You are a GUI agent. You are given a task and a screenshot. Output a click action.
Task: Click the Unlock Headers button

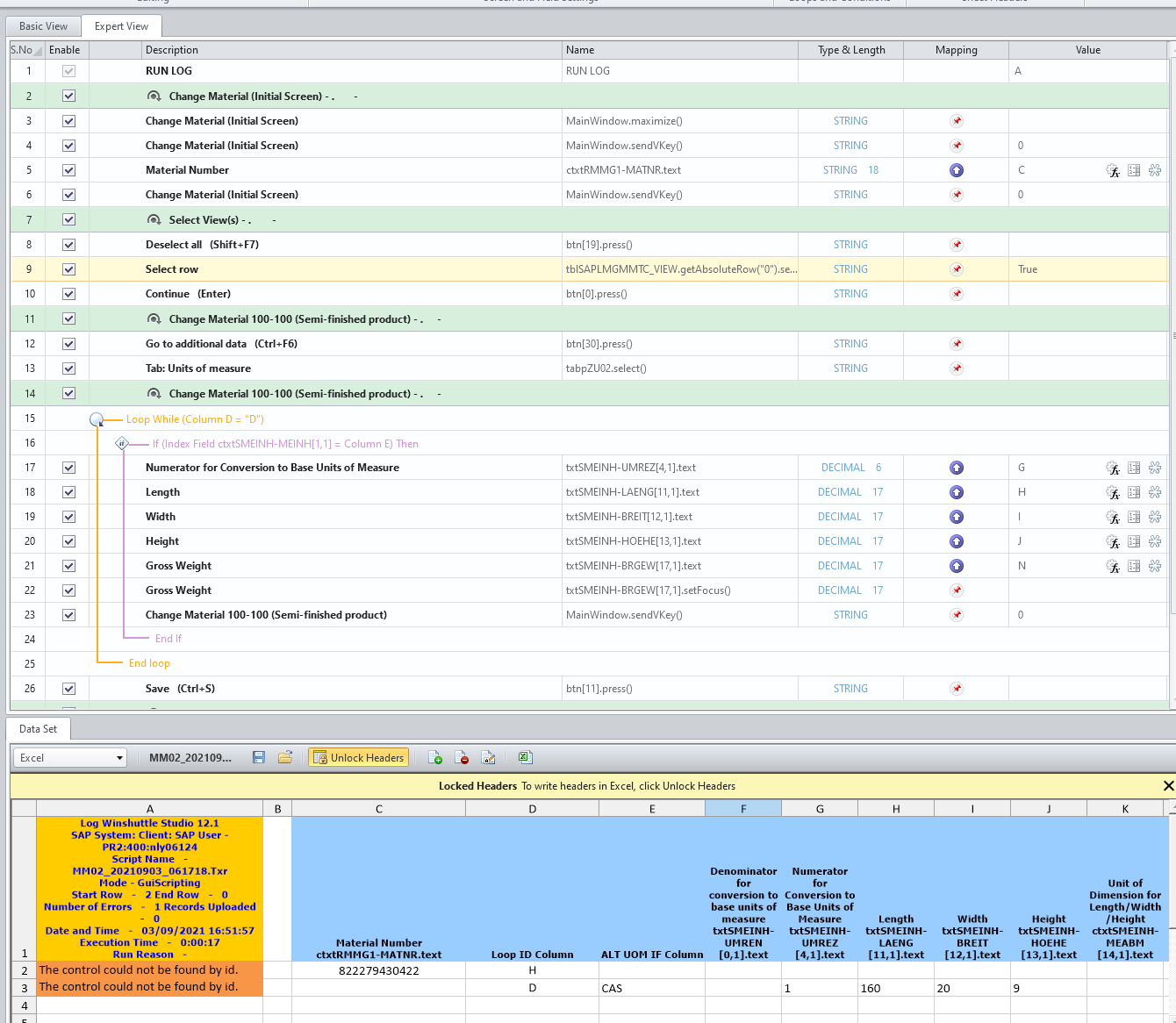tap(358, 758)
